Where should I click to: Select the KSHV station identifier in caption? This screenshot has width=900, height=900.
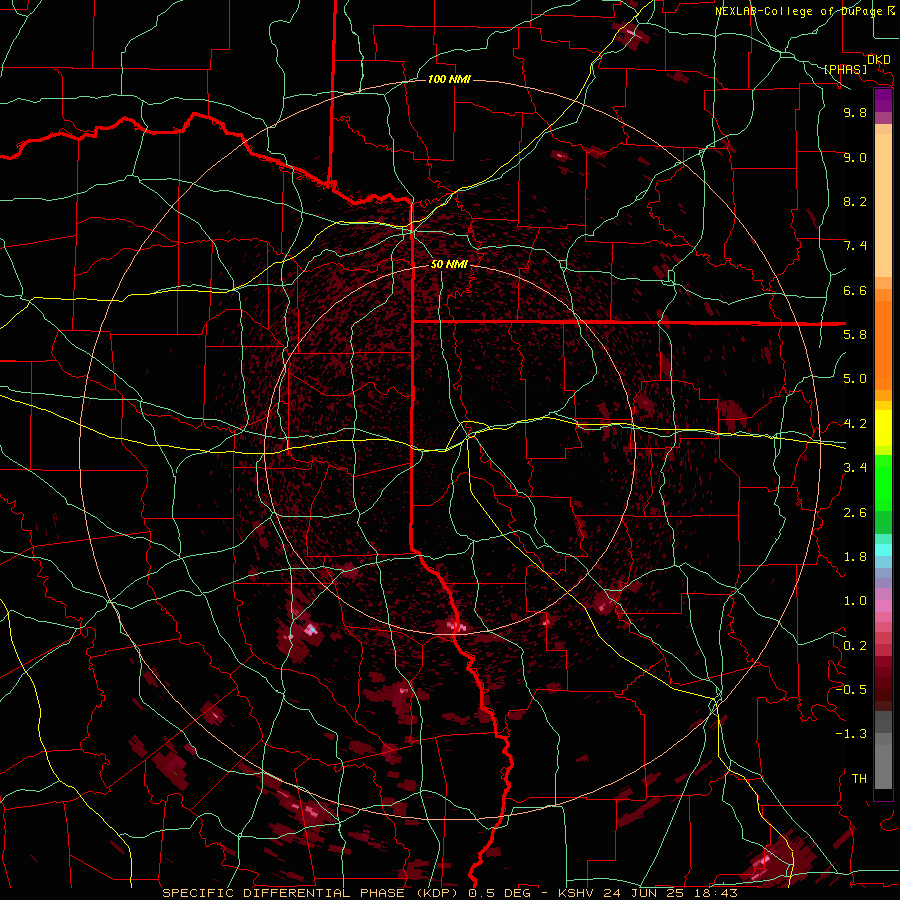click(577, 893)
